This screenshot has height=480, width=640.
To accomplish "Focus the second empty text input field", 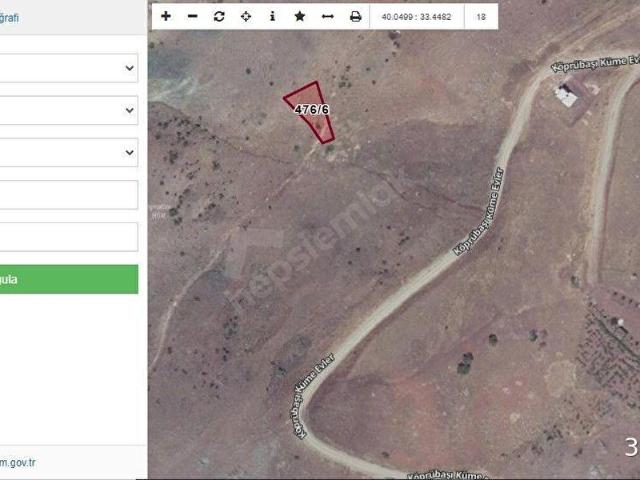I will [x=68, y=237].
